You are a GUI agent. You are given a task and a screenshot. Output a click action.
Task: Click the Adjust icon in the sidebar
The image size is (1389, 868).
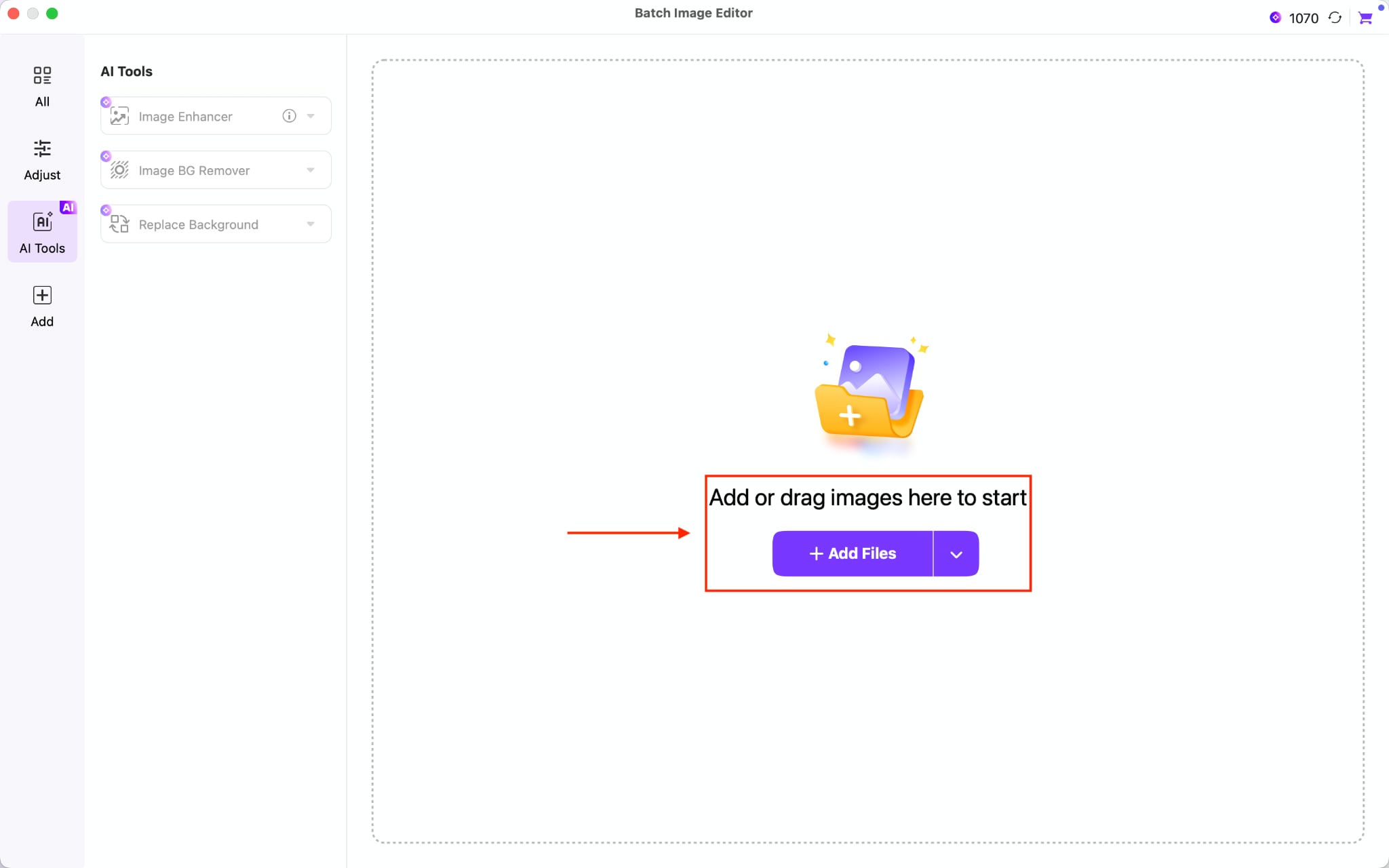point(42,149)
